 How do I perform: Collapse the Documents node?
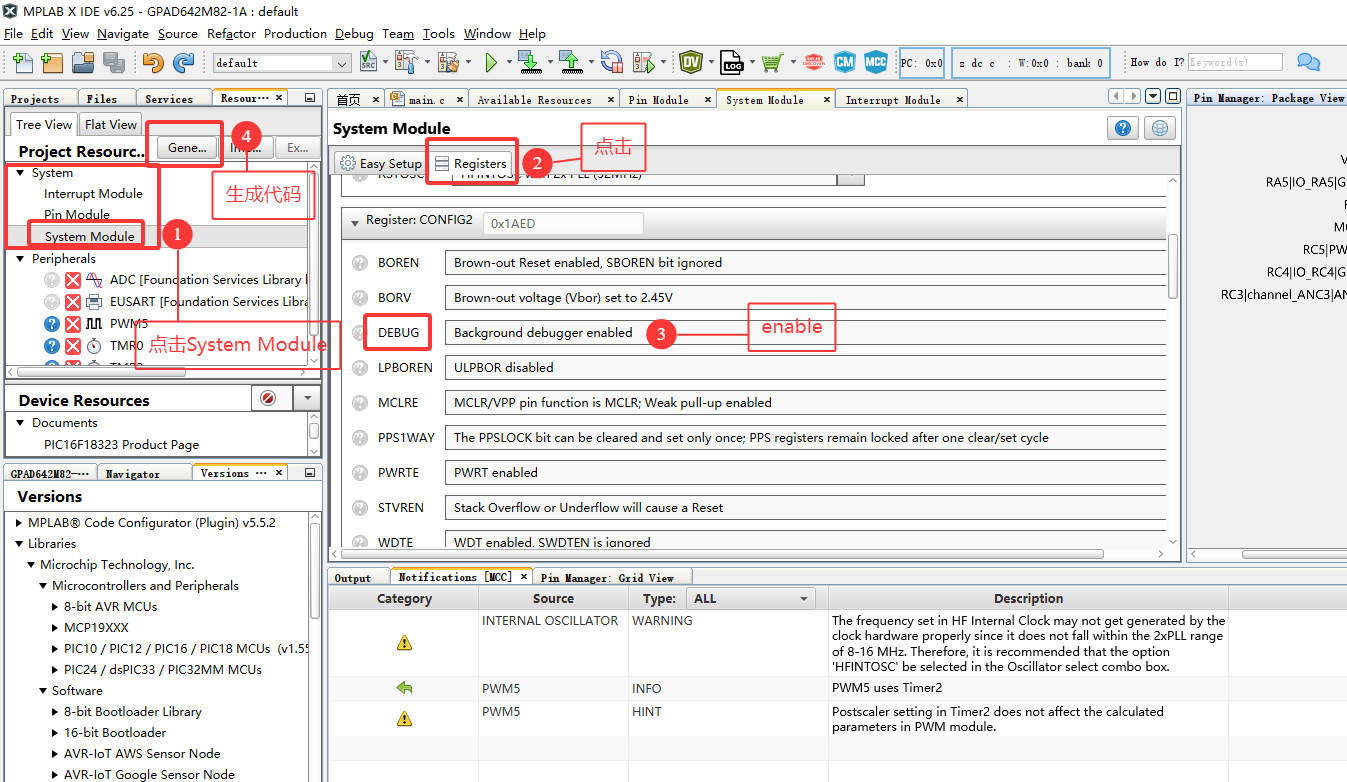pyautogui.click(x=20, y=422)
